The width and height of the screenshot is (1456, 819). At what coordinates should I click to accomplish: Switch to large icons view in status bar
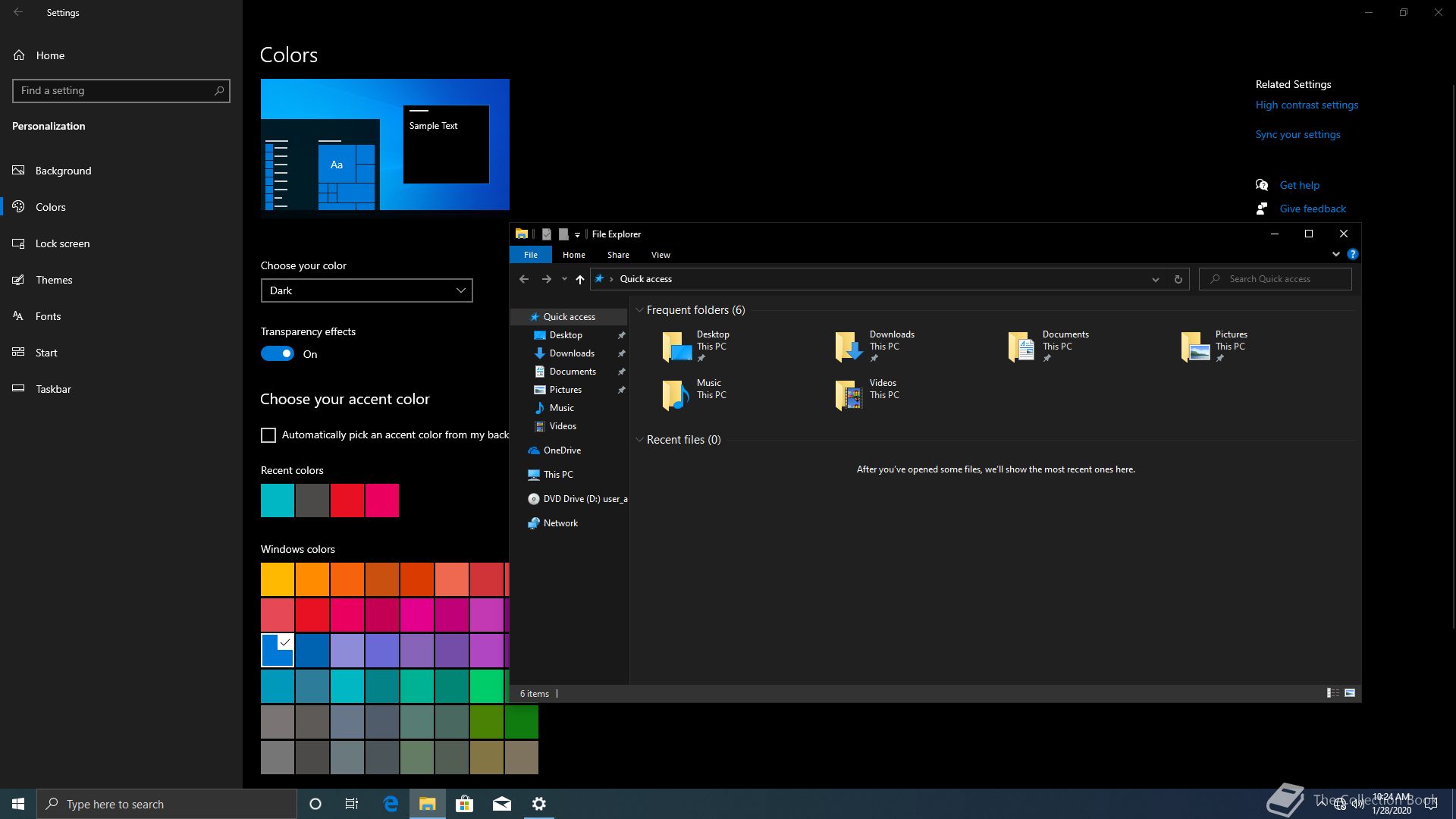coord(1350,693)
